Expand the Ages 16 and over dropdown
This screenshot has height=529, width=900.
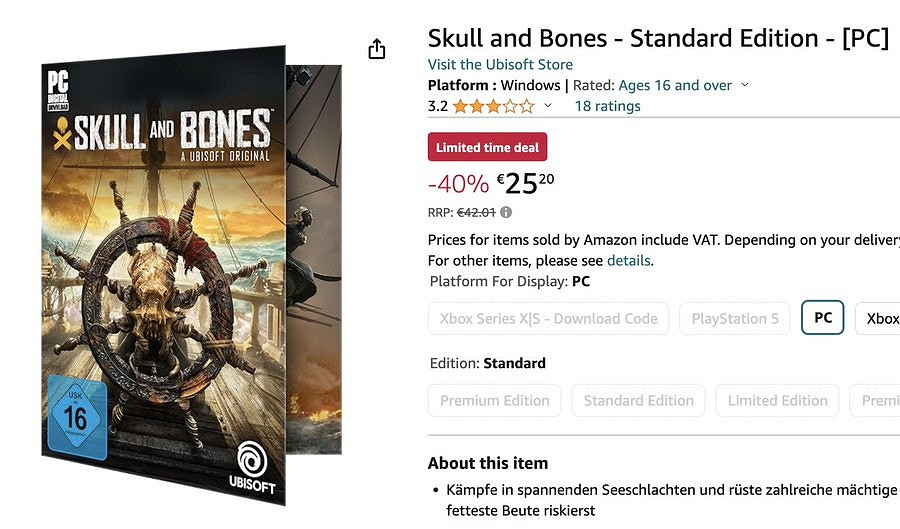pyautogui.click(x=744, y=86)
